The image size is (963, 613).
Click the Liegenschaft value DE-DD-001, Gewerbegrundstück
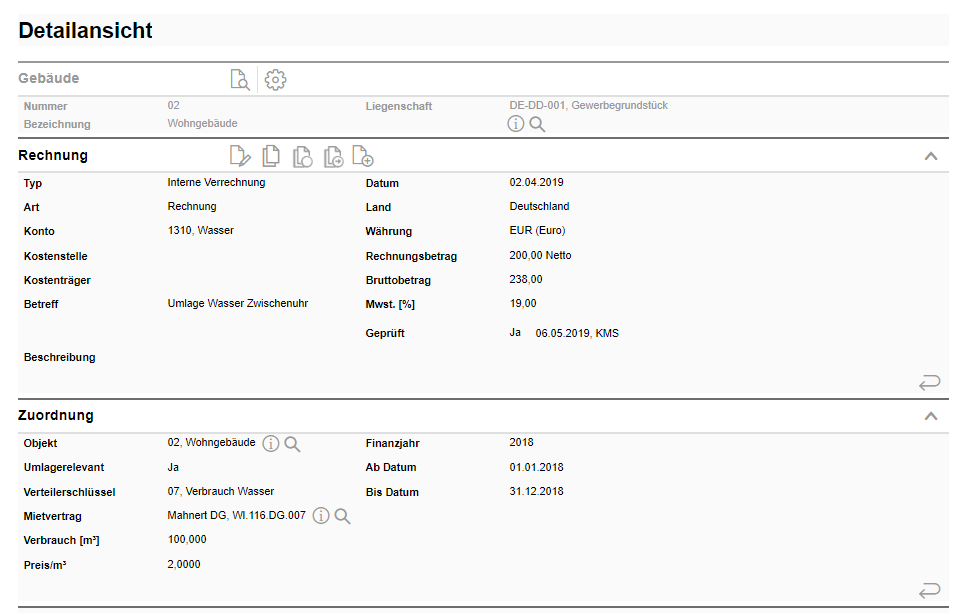pyautogui.click(x=588, y=105)
